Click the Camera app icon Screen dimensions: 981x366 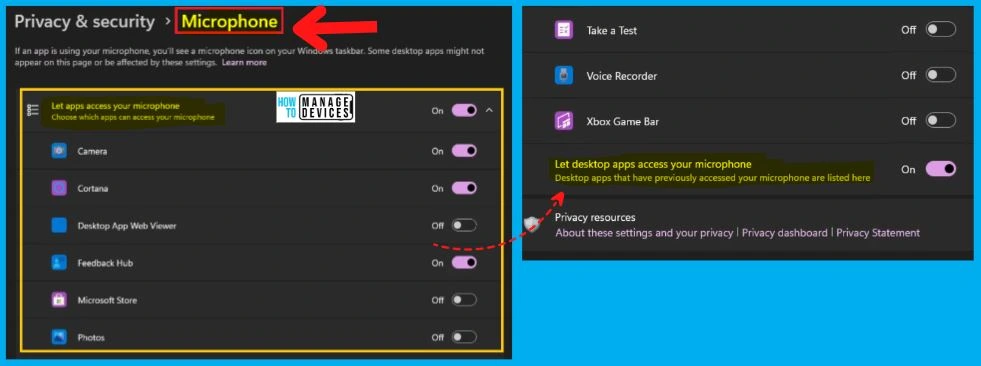[x=59, y=151]
